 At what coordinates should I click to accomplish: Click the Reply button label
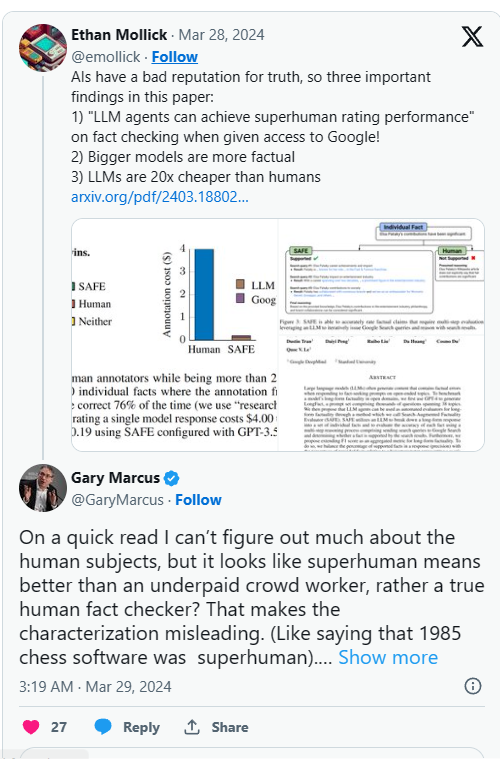(x=141, y=727)
